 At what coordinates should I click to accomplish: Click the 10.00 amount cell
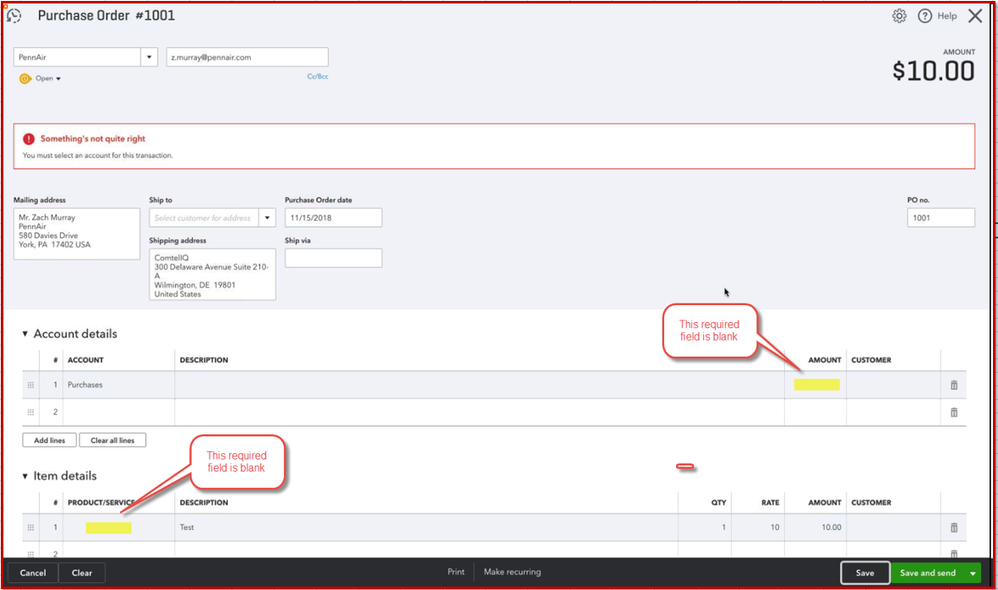coord(815,528)
